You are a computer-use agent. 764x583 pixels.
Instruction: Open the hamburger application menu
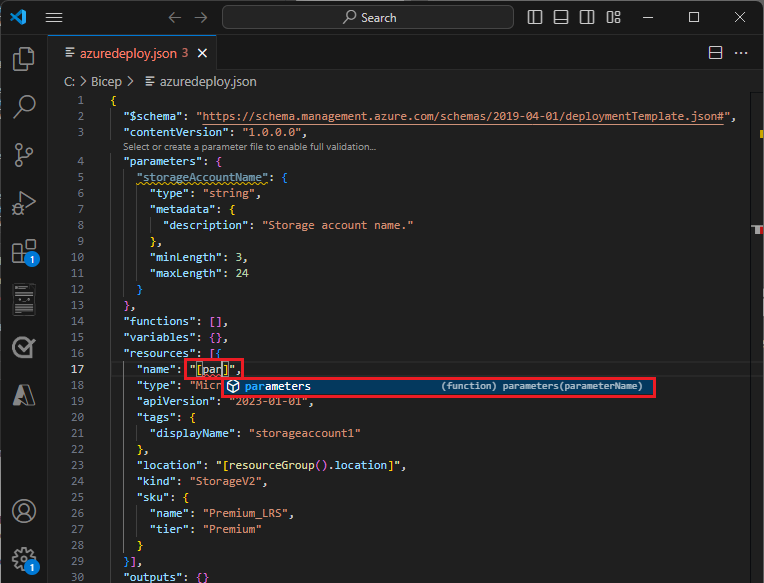[54, 18]
